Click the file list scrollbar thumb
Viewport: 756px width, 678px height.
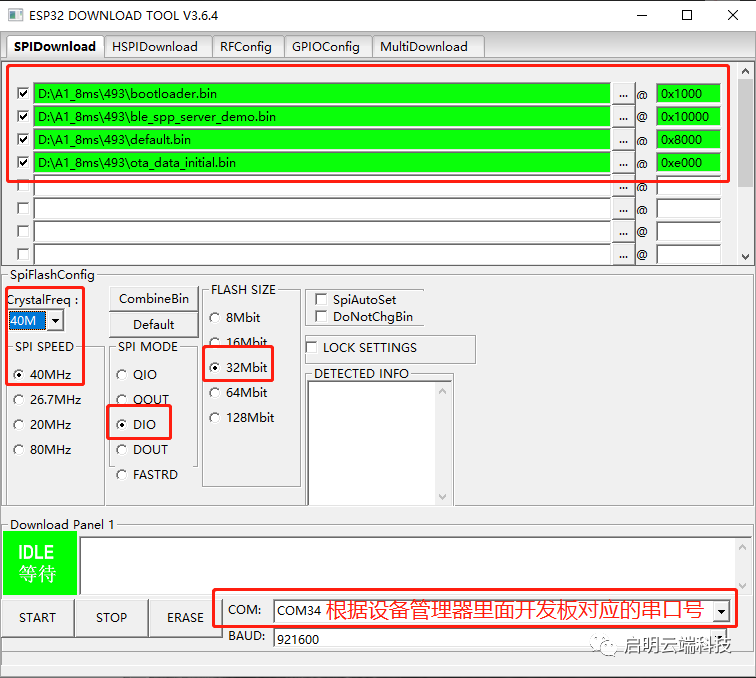[x=745, y=133]
